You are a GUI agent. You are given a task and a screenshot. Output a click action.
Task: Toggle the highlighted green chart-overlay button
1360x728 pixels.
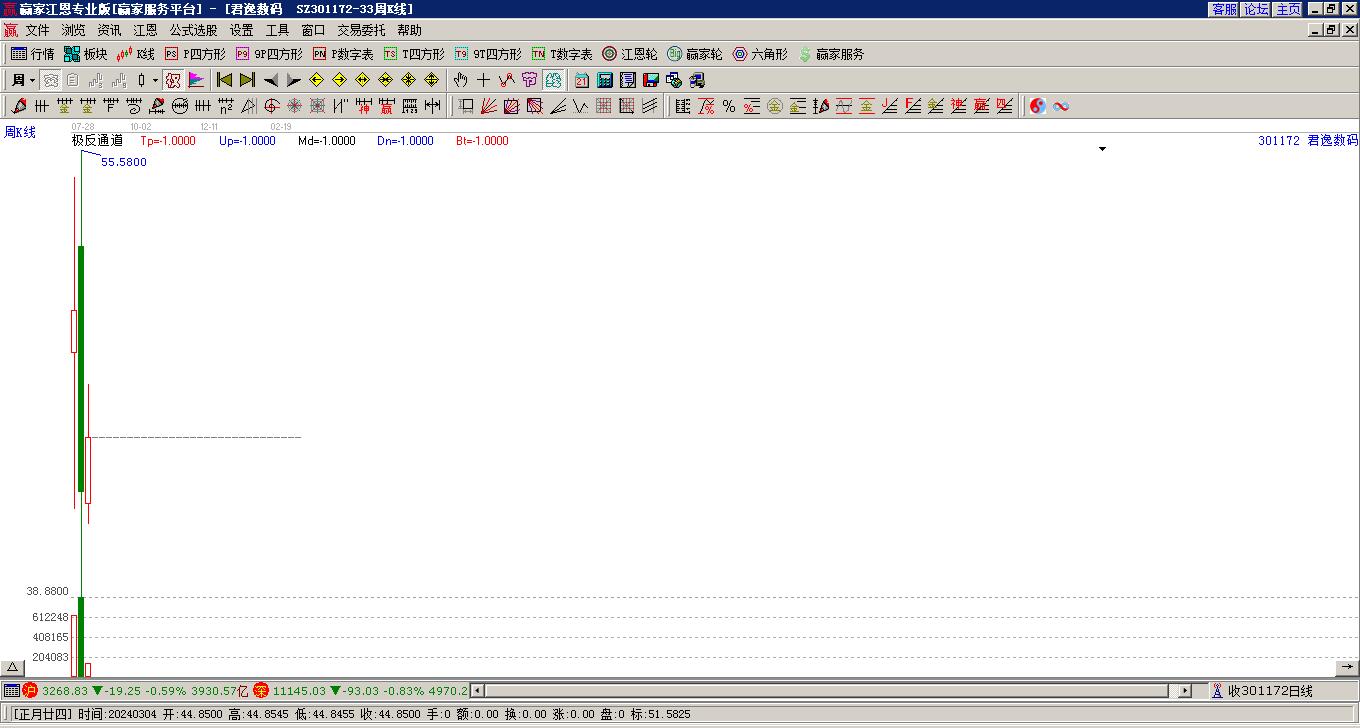pos(554,80)
